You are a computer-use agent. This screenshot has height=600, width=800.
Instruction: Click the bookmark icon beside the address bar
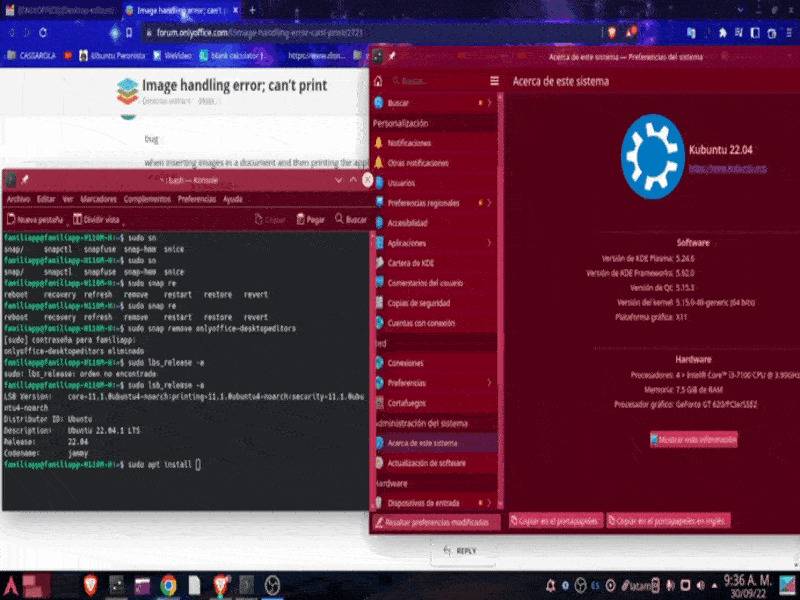(129, 33)
